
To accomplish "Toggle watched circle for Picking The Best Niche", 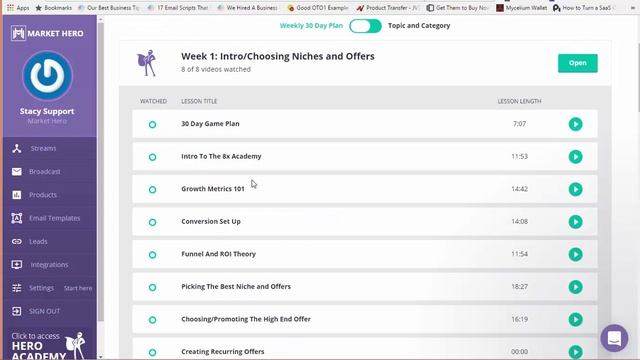I will pos(152,287).
